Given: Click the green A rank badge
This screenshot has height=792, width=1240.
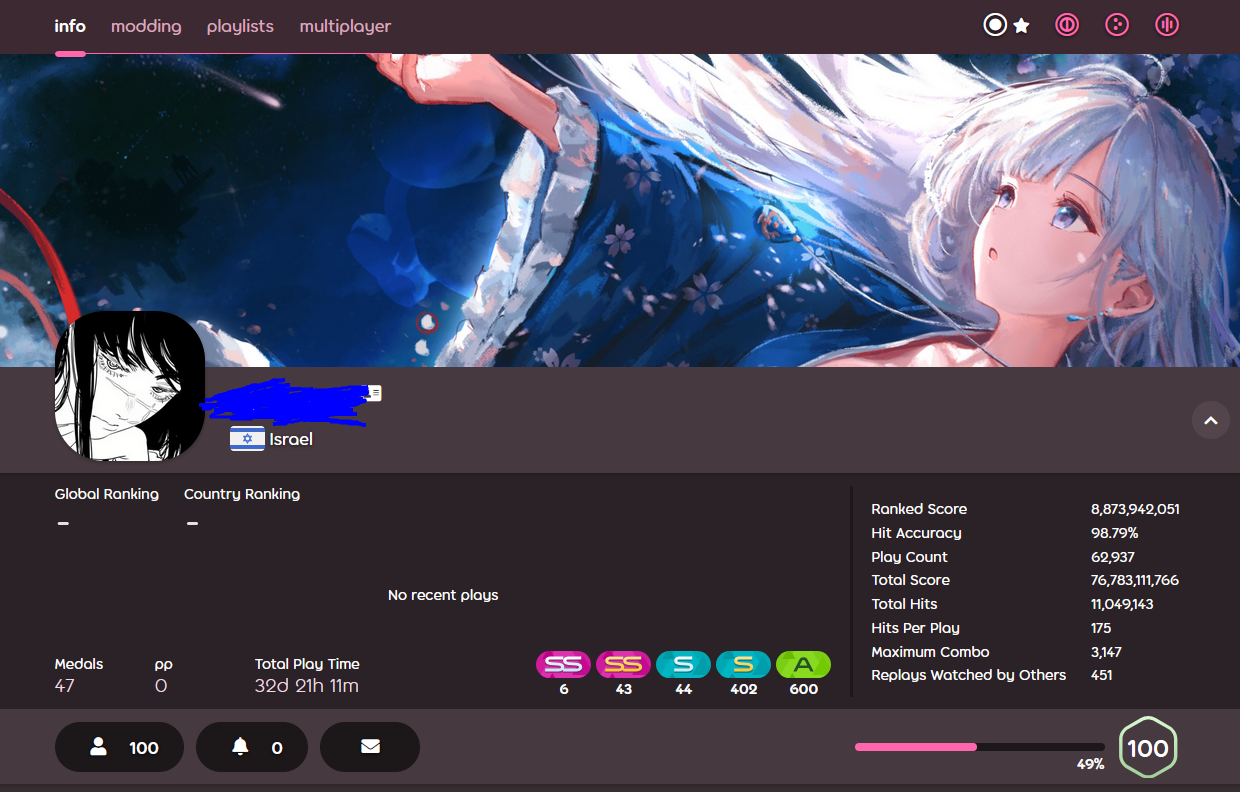Looking at the screenshot, I should click(x=804, y=664).
